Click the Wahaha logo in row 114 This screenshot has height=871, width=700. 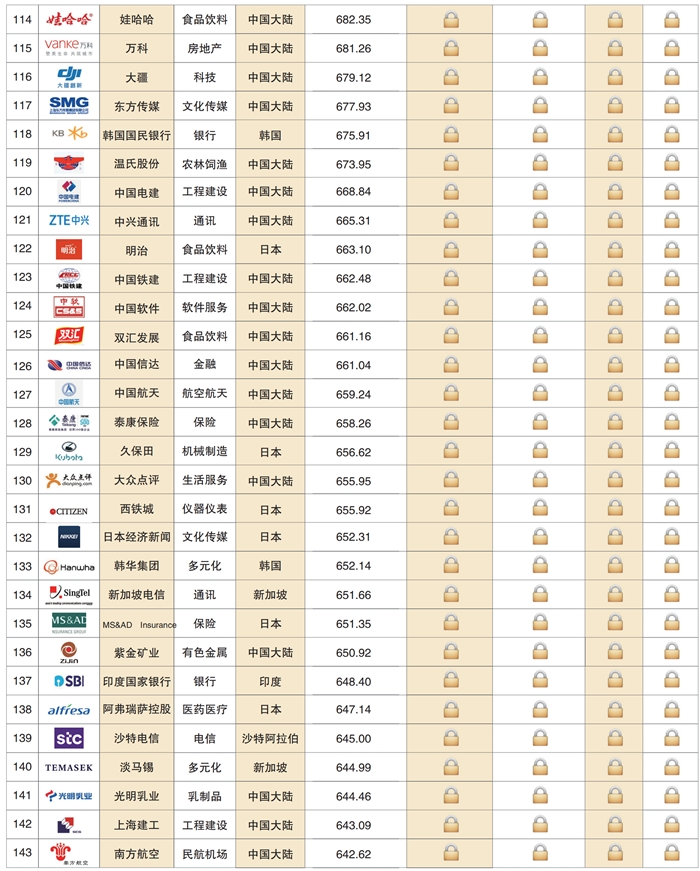(69, 20)
